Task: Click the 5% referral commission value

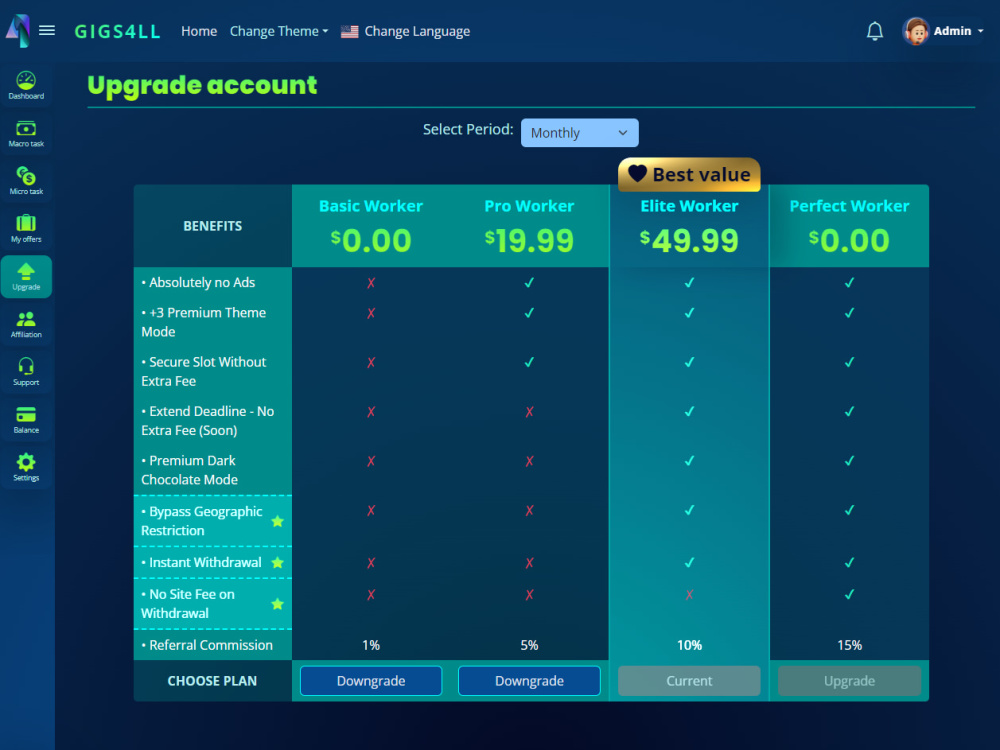Action: click(x=529, y=645)
